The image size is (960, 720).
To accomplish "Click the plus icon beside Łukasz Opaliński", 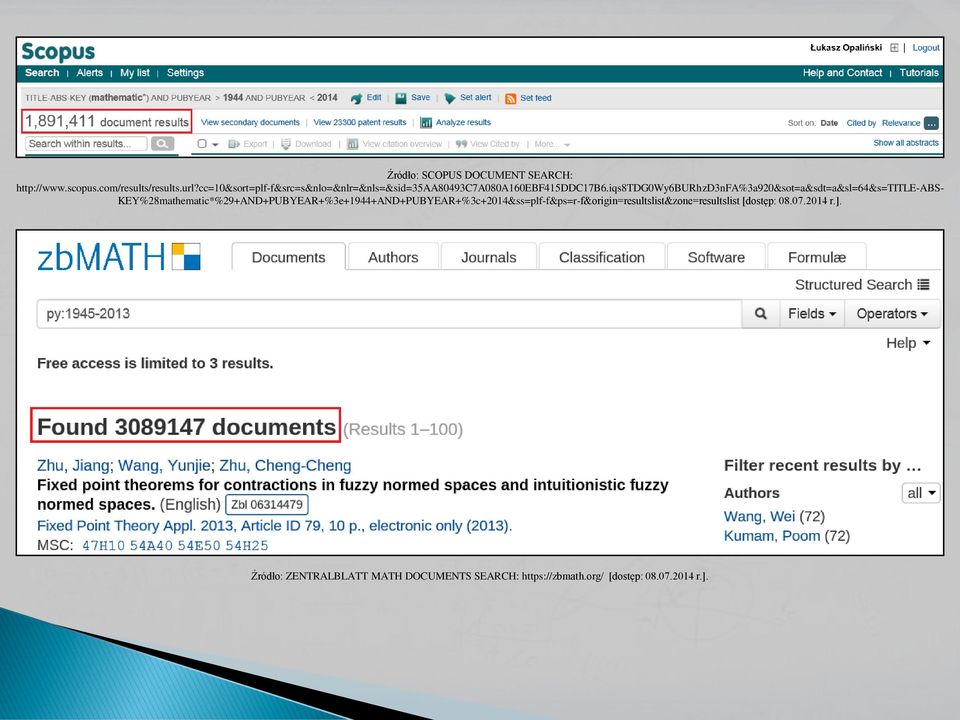I will pos(894,48).
